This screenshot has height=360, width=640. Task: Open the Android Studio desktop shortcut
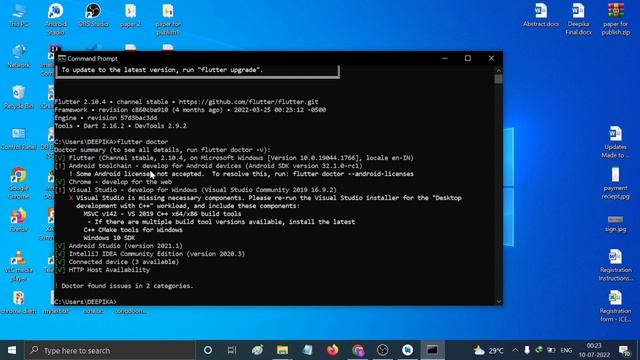[56, 19]
